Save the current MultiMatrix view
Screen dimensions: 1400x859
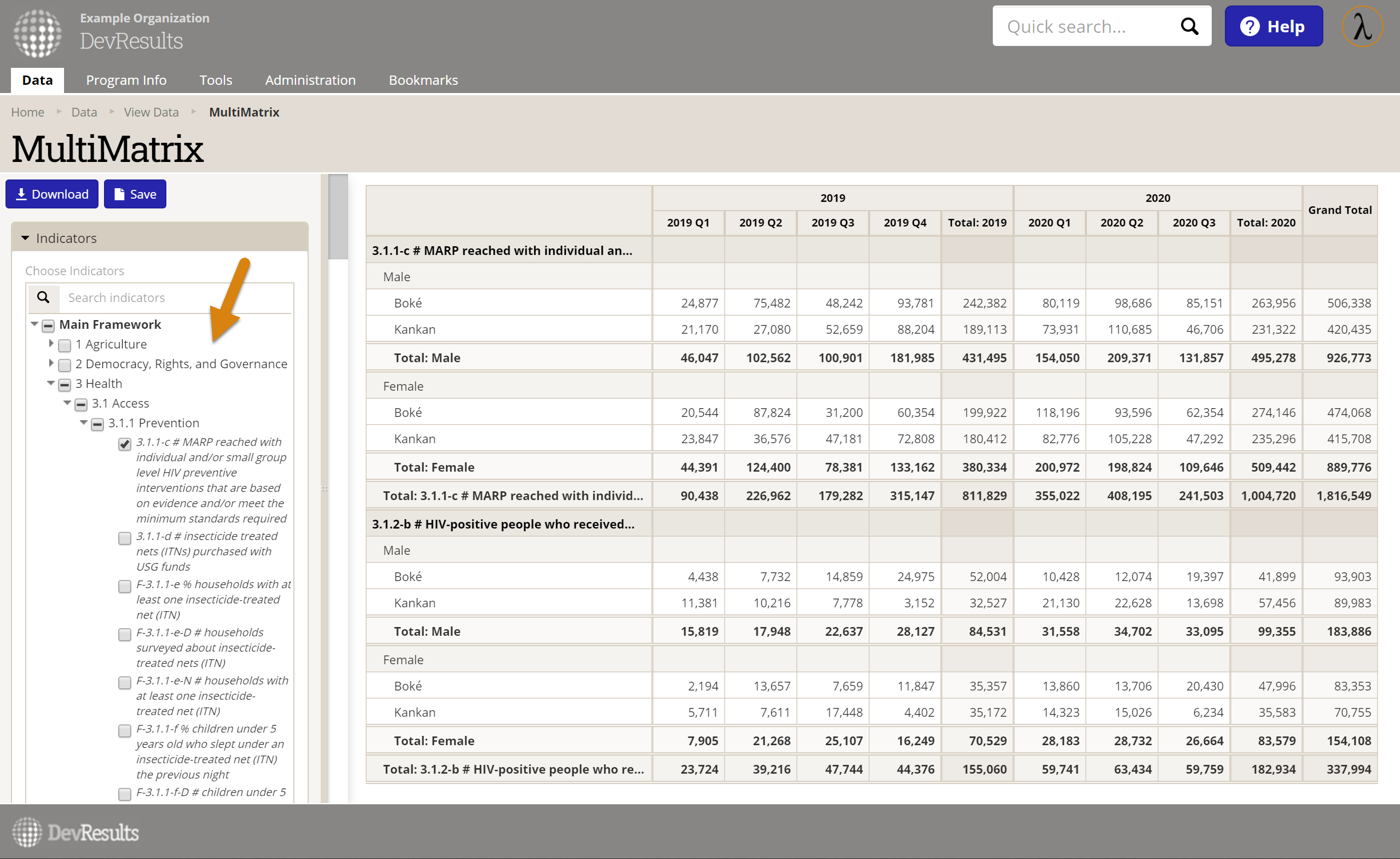point(135,194)
